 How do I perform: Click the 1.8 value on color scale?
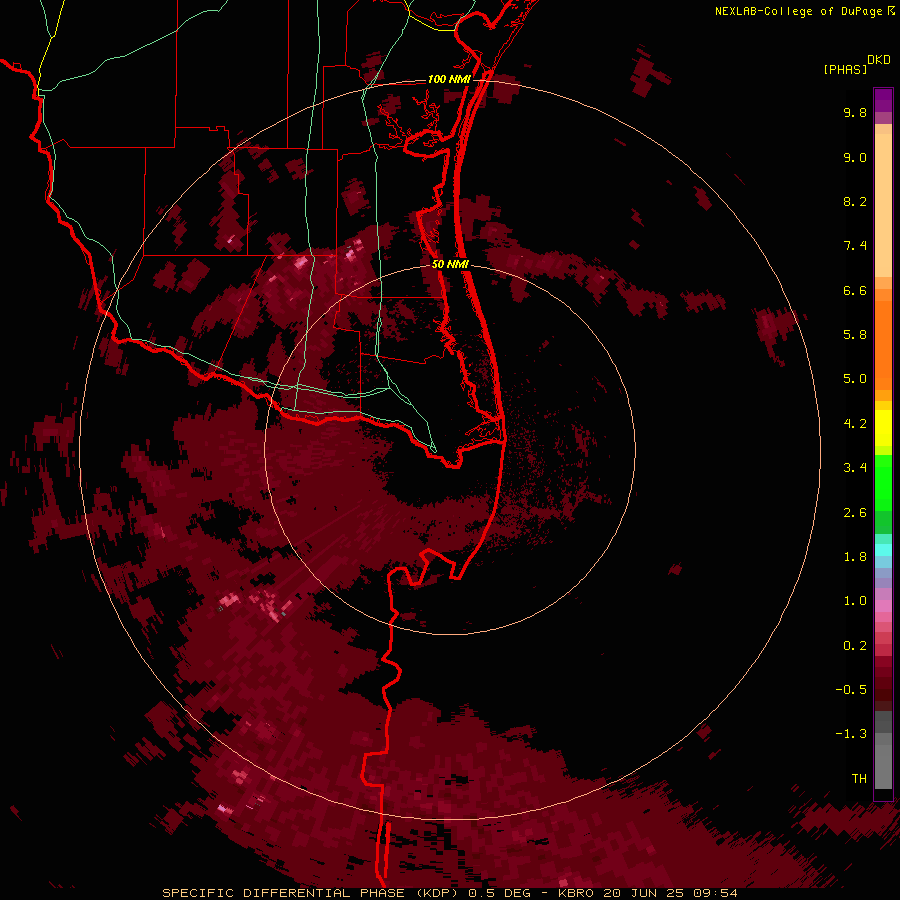click(x=855, y=557)
